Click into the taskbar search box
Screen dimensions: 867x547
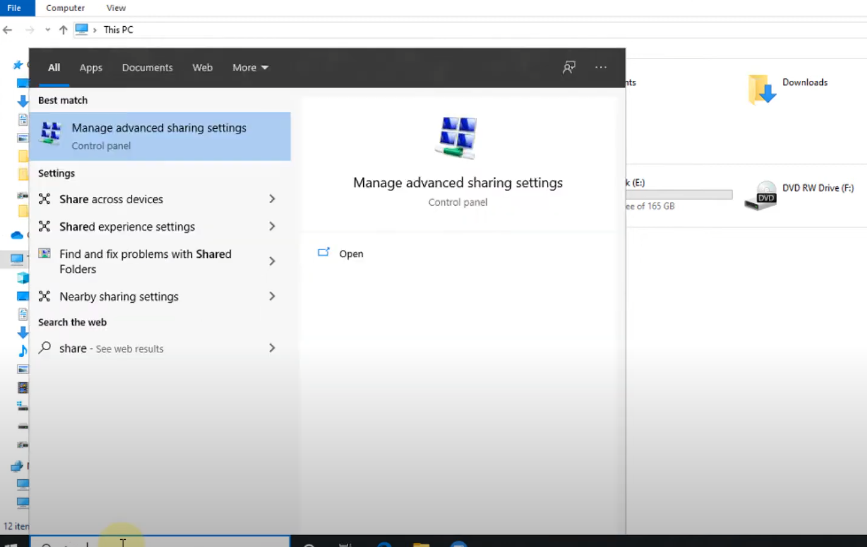(x=160, y=541)
